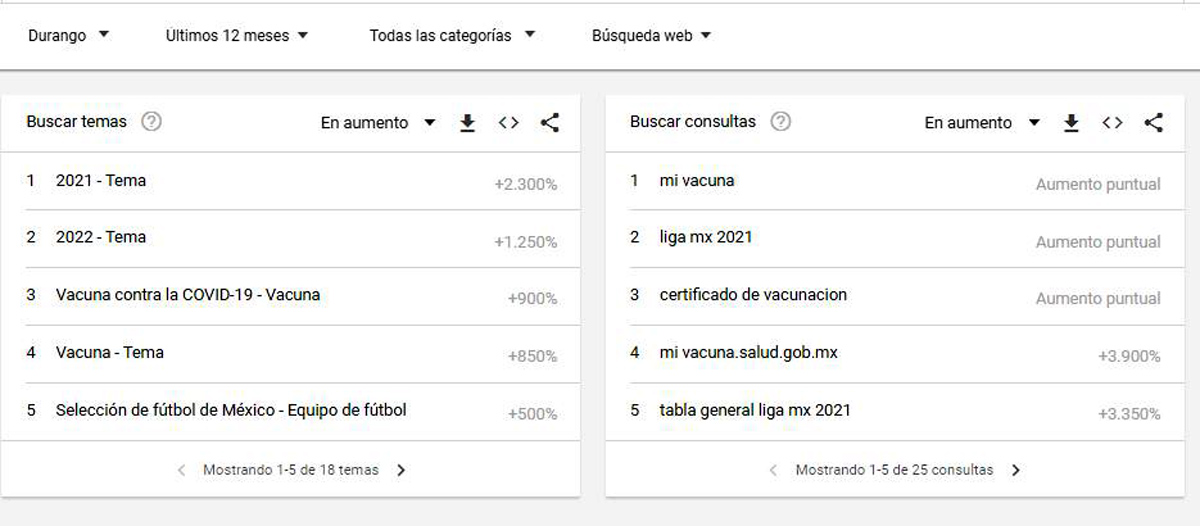Screen dimensions: 1200x526
Task: Go to next page of consultas
Action: [1016, 470]
